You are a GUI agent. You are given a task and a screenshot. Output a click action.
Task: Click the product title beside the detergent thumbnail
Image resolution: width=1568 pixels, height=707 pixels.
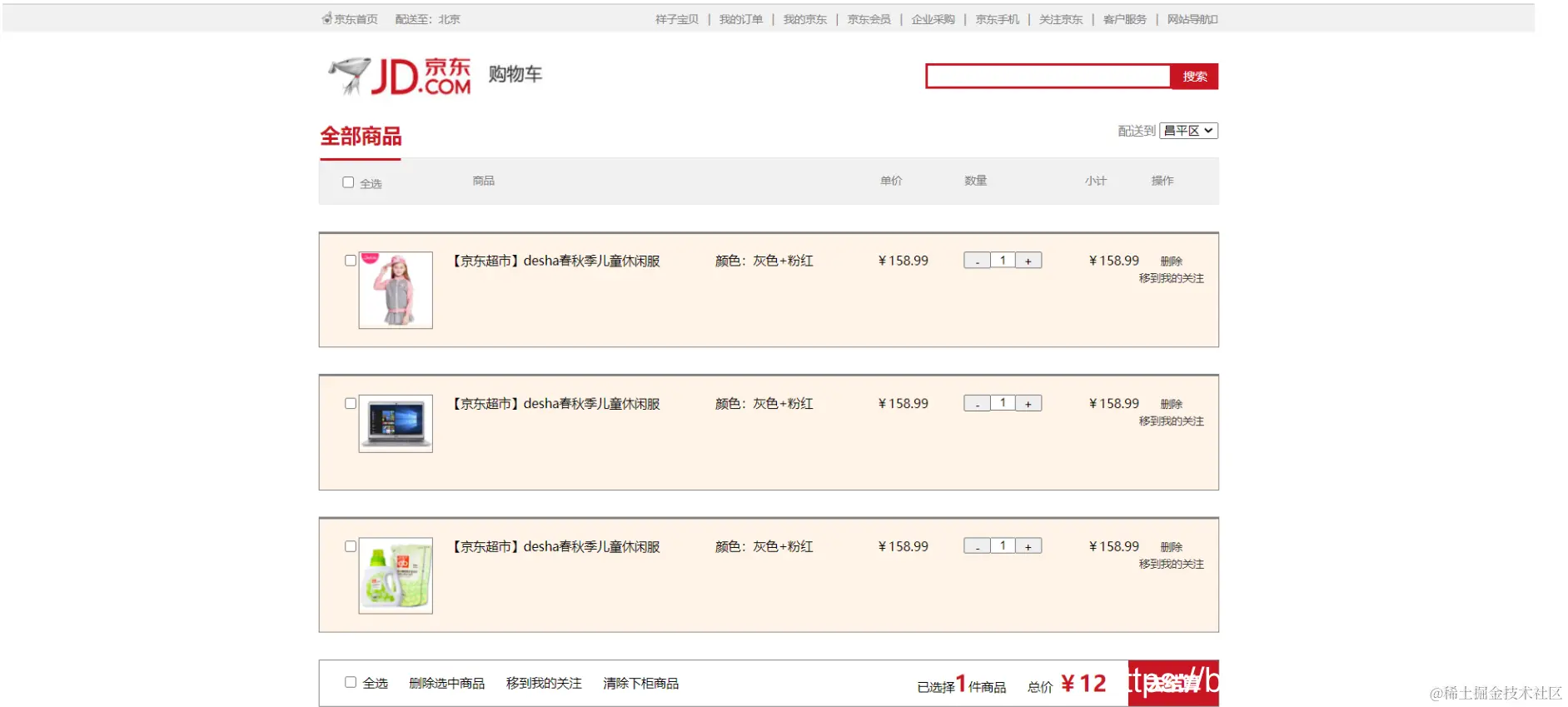click(x=555, y=547)
